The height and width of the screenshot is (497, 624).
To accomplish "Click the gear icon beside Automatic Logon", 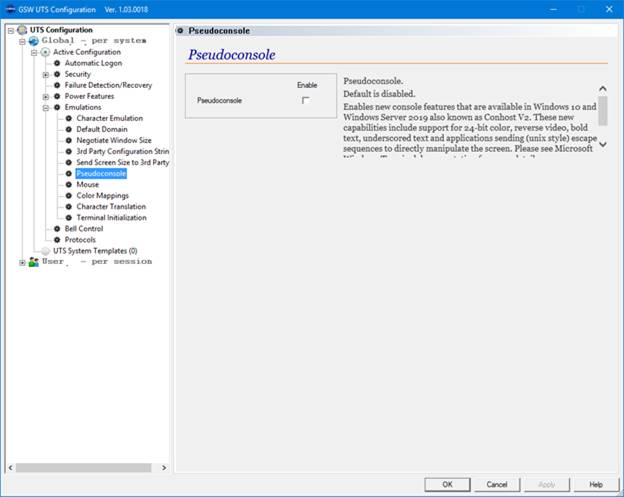I will [57, 63].
